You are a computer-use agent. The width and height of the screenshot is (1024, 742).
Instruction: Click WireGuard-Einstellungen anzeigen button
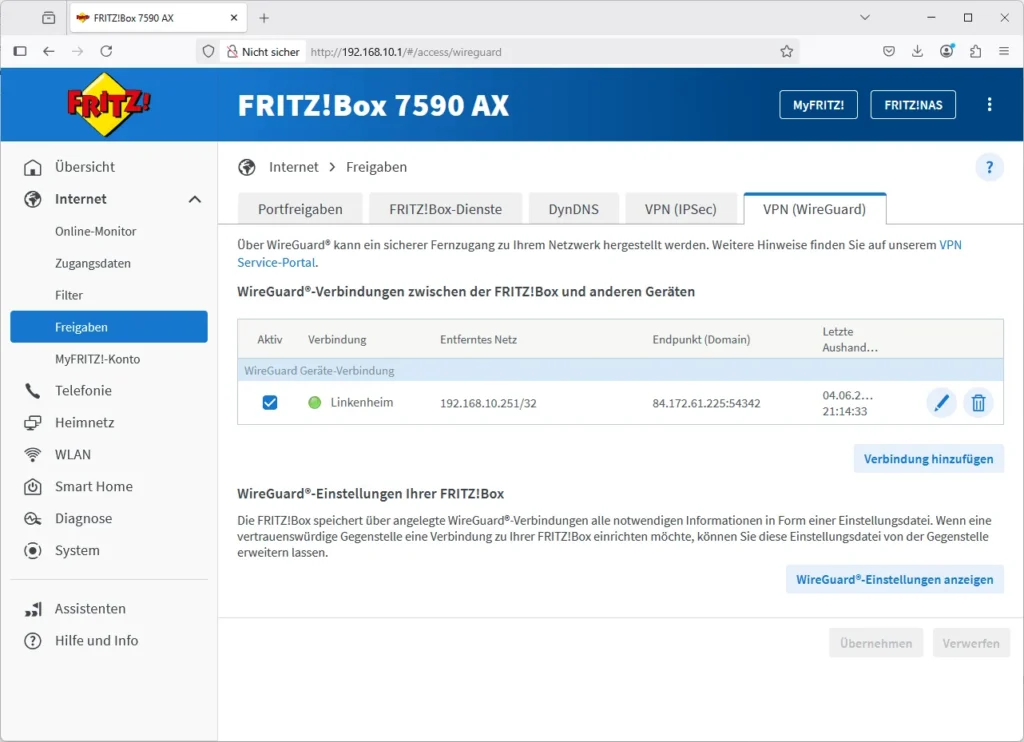[895, 579]
